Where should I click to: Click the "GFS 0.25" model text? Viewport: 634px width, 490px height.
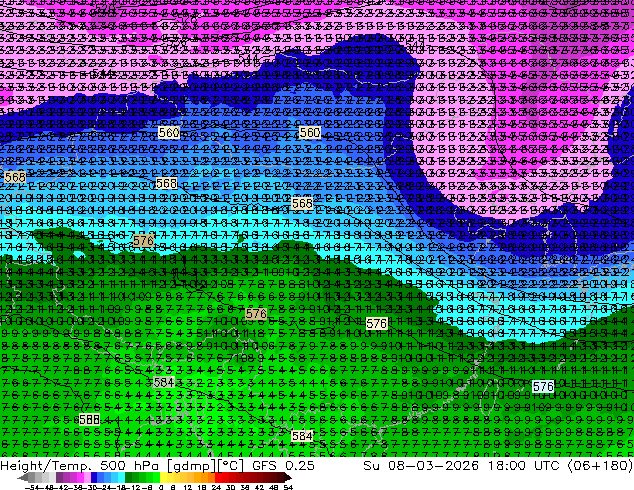(x=283, y=466)
